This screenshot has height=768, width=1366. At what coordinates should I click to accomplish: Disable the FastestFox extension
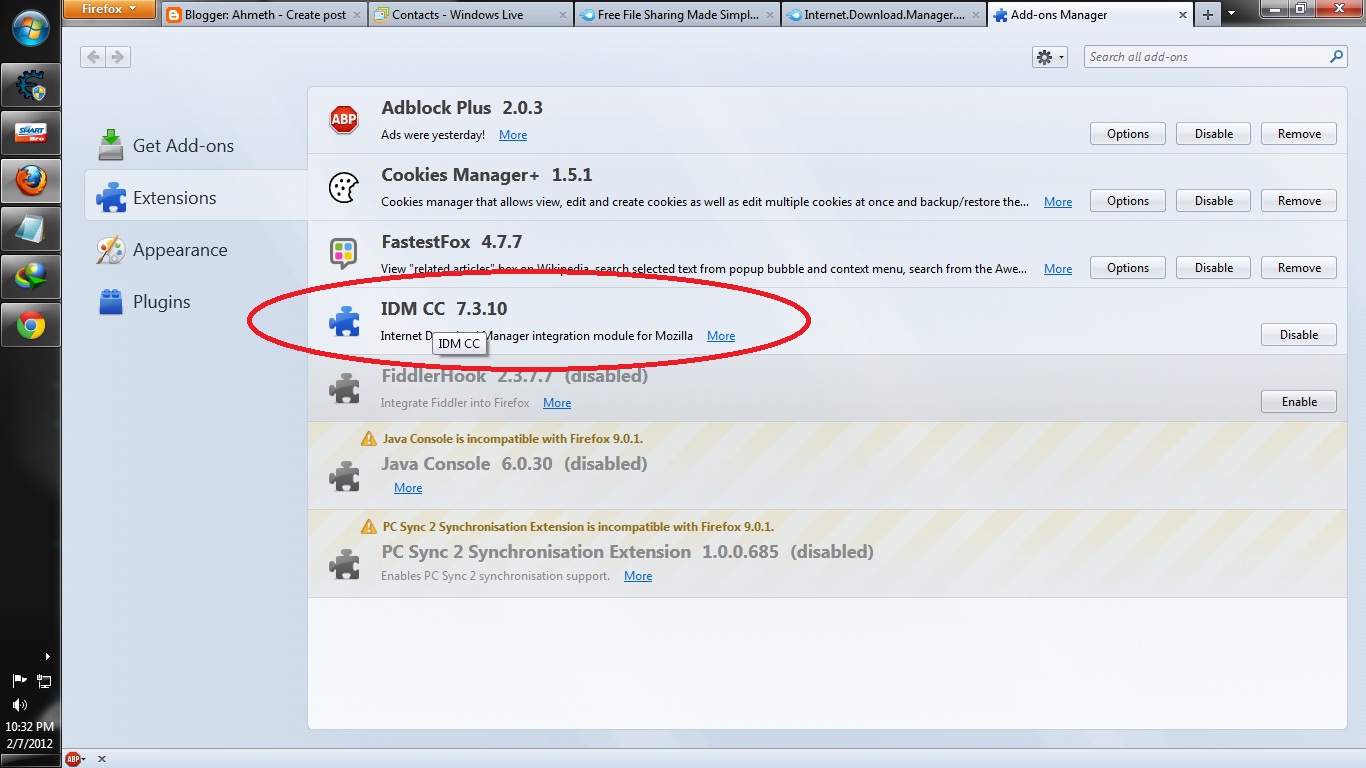click(x=1214, y=268)
